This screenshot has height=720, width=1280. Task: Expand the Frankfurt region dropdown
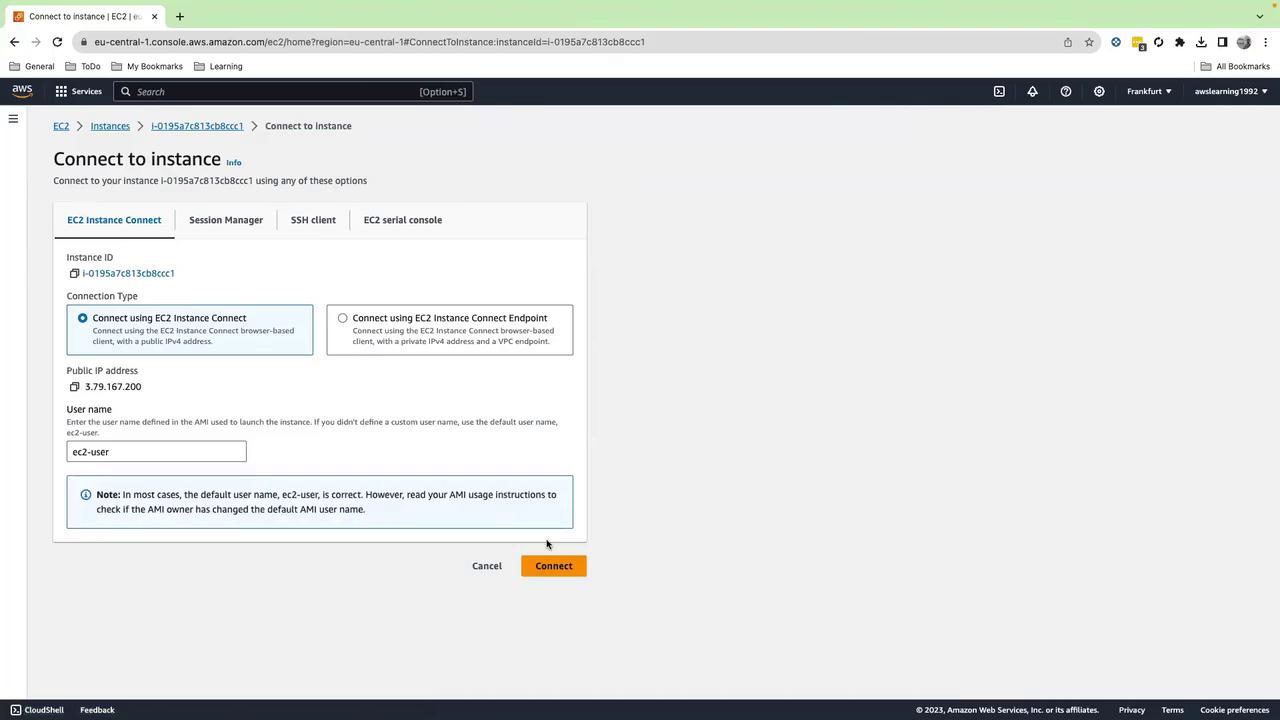coord(1149,91)
